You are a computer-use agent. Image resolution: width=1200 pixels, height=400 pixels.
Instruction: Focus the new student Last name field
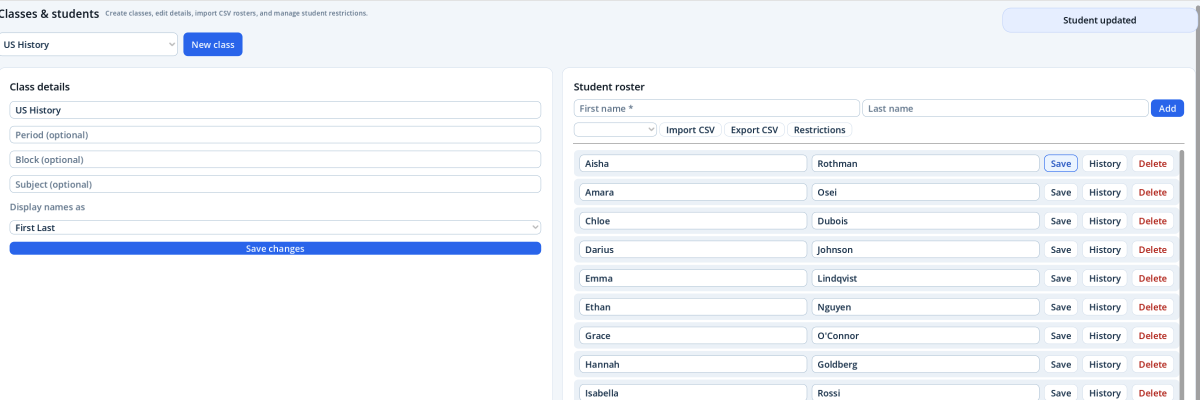tap(1005, 108)
